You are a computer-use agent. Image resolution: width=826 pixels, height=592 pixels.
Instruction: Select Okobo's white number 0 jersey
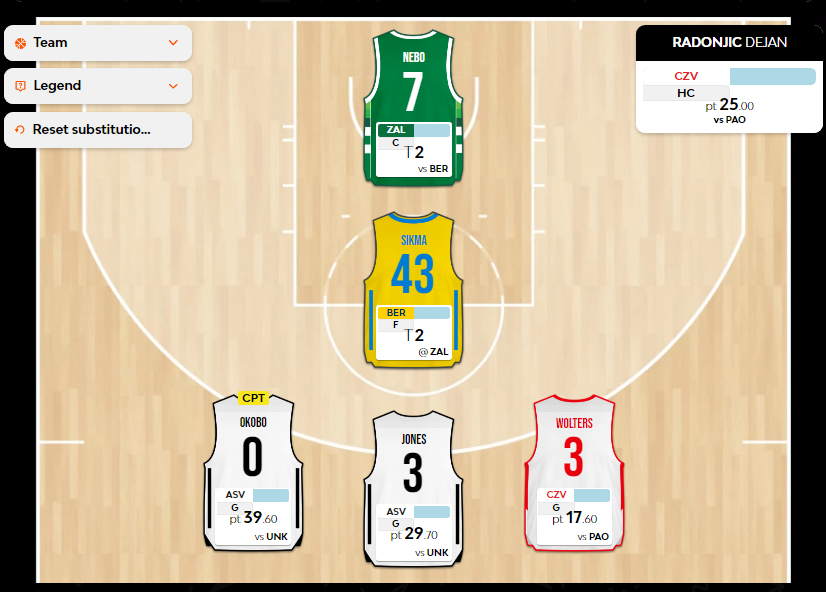(253, 450)
